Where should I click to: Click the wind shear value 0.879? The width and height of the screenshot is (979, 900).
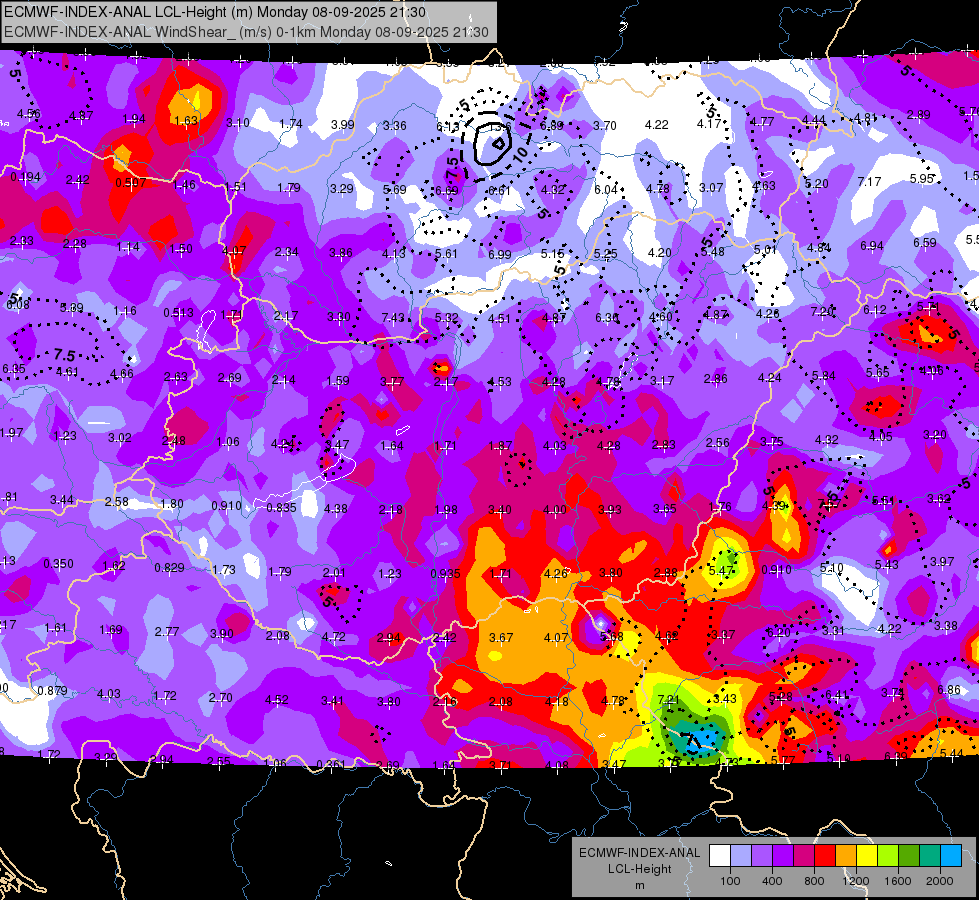coord(52,691)
